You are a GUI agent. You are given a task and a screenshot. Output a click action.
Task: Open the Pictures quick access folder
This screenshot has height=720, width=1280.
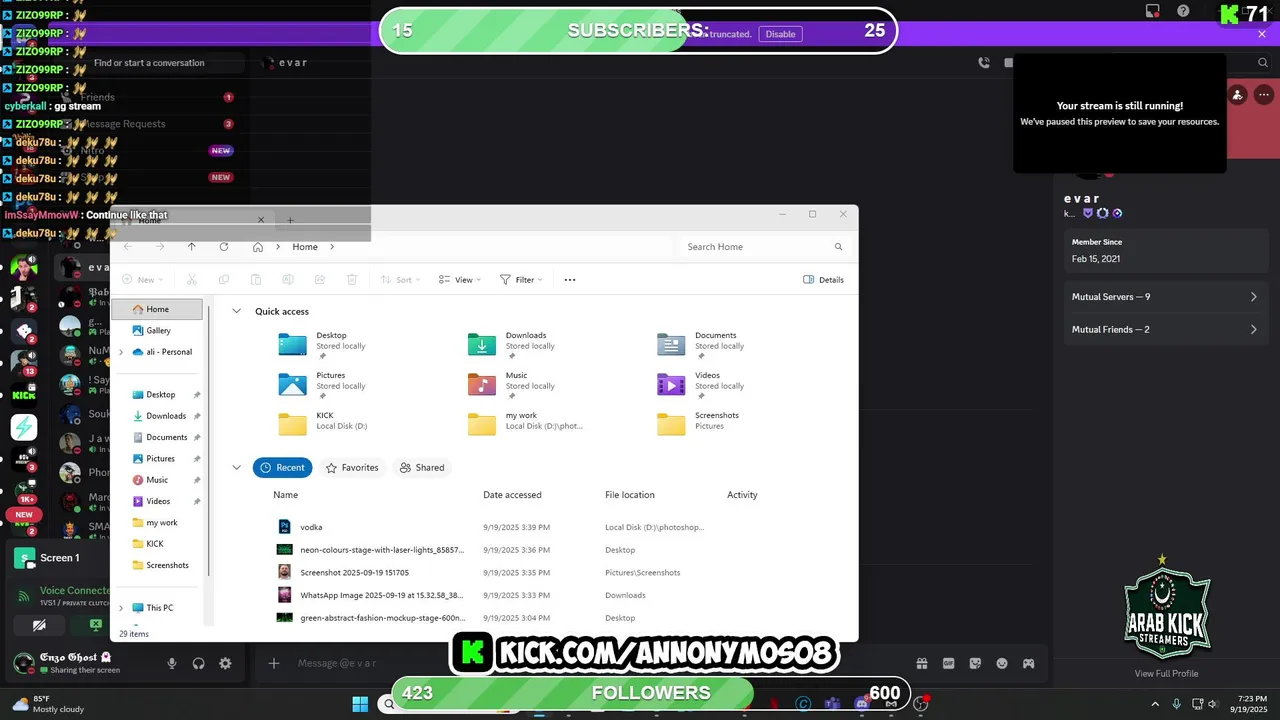322,385
